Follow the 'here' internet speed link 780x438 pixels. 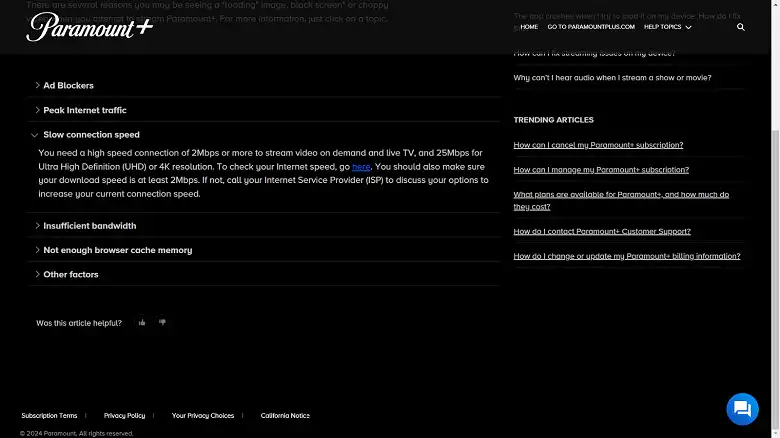click(361, 167)
